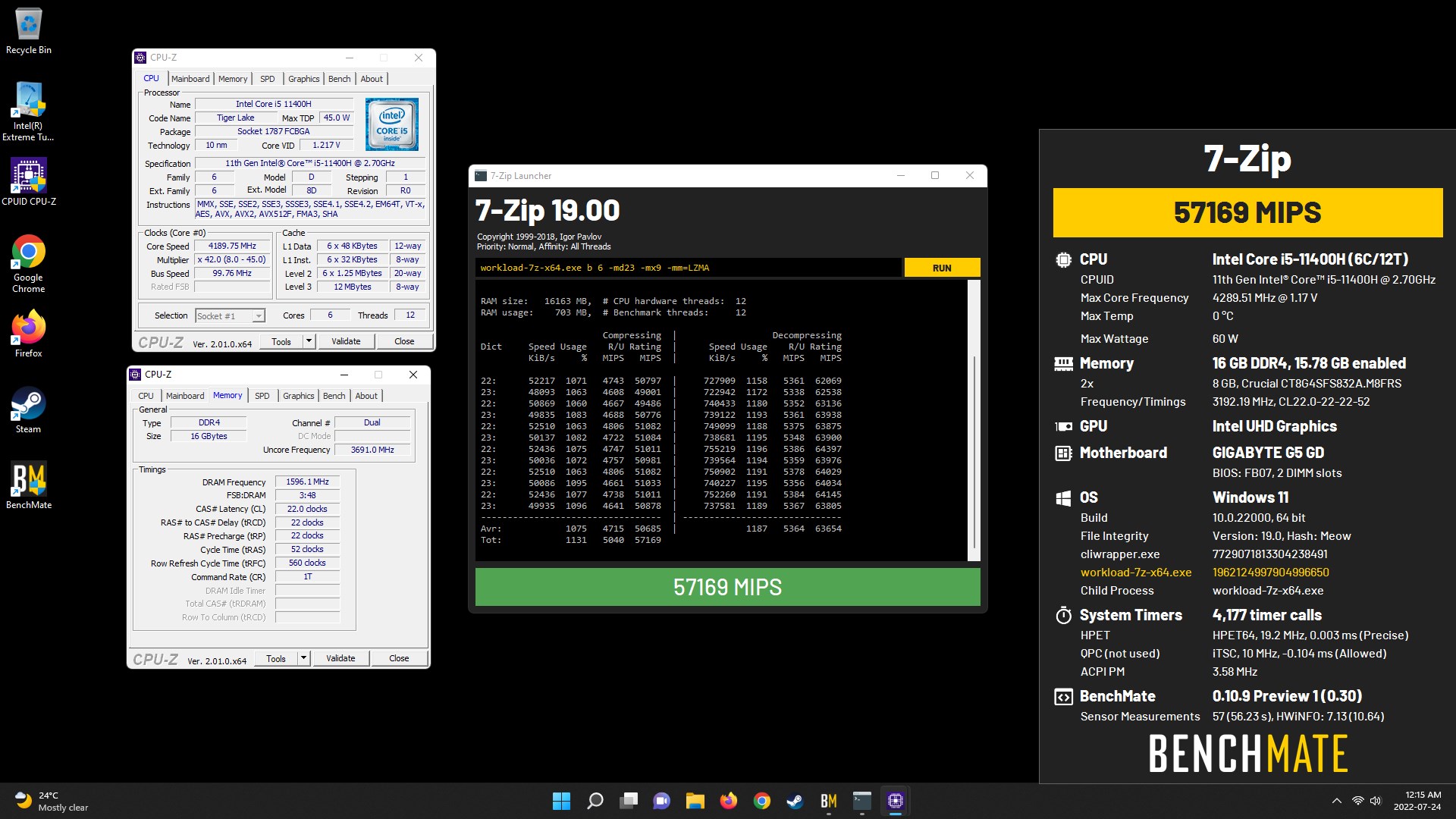The height and width of the screenshot is (819, 1456).
Task: Click Close in the upper CPU-Z window
Action: (404, 341)
